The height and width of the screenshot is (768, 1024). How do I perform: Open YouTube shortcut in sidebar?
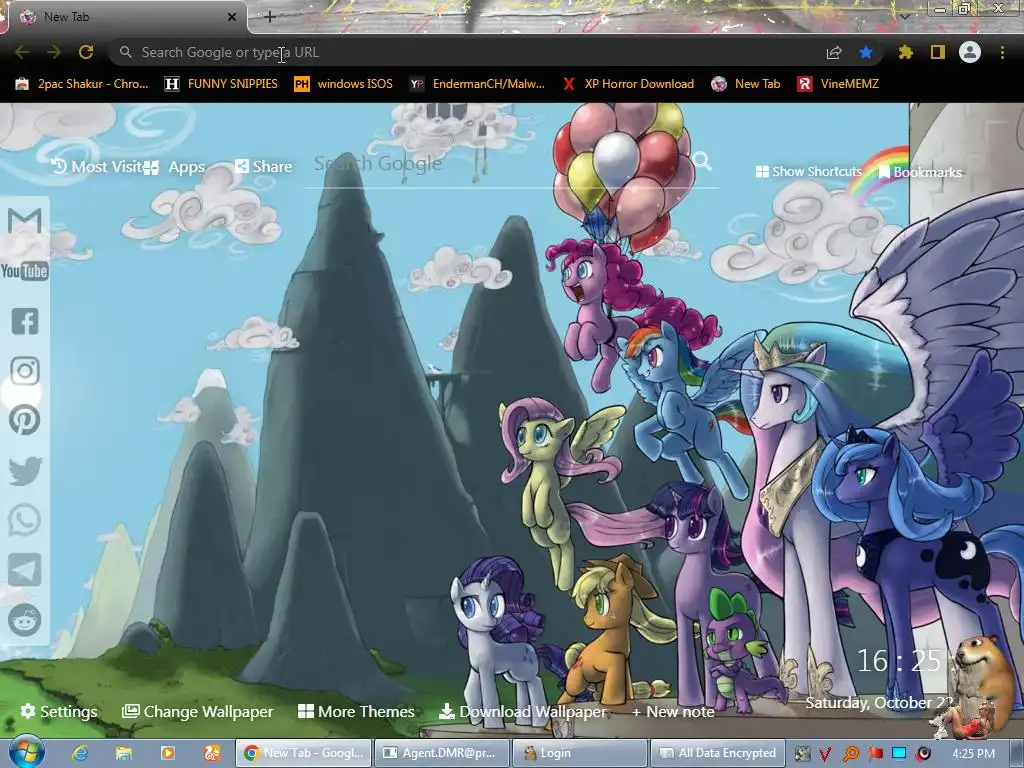25,271
